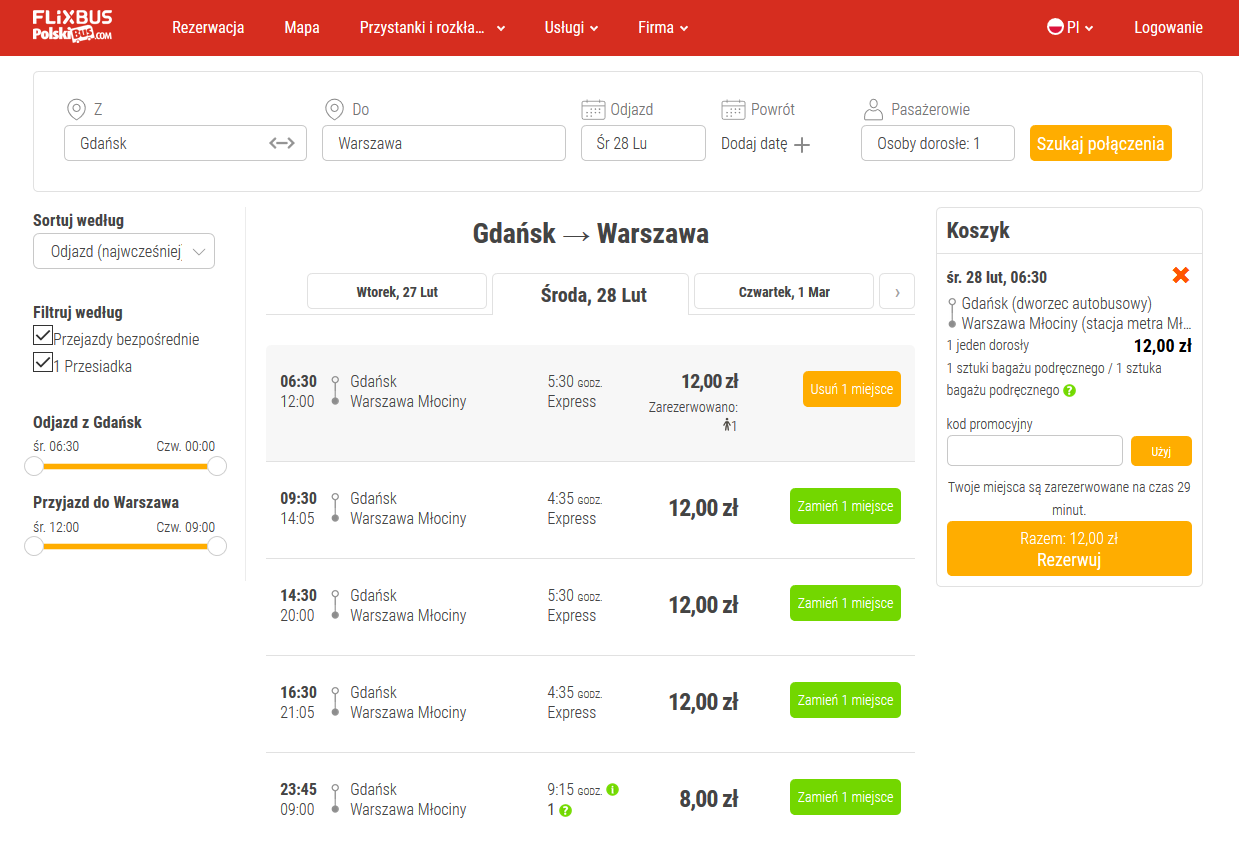Viewport: 1239px width, 849px height.
Task: Click left handle of Odjazd z Gdańsk slider
Action: (x=34, y=466)
